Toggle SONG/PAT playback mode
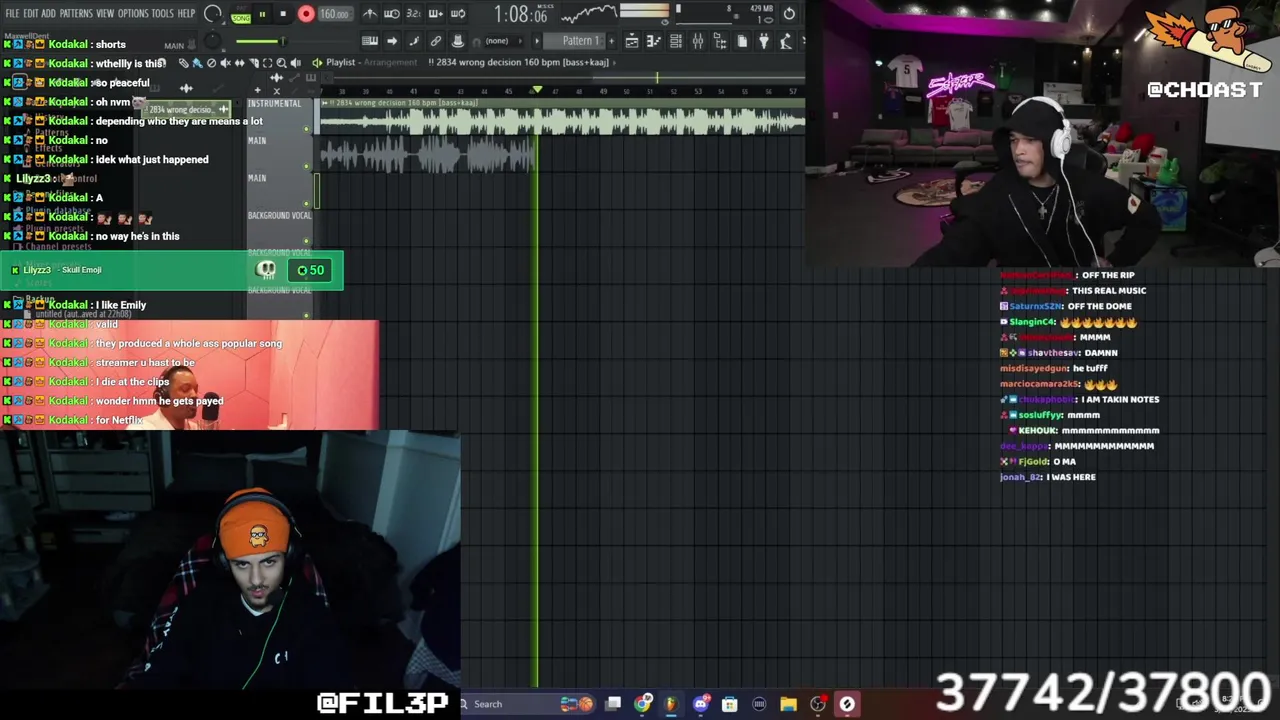This screenshot has width=1280, height=720. (241, 15)
